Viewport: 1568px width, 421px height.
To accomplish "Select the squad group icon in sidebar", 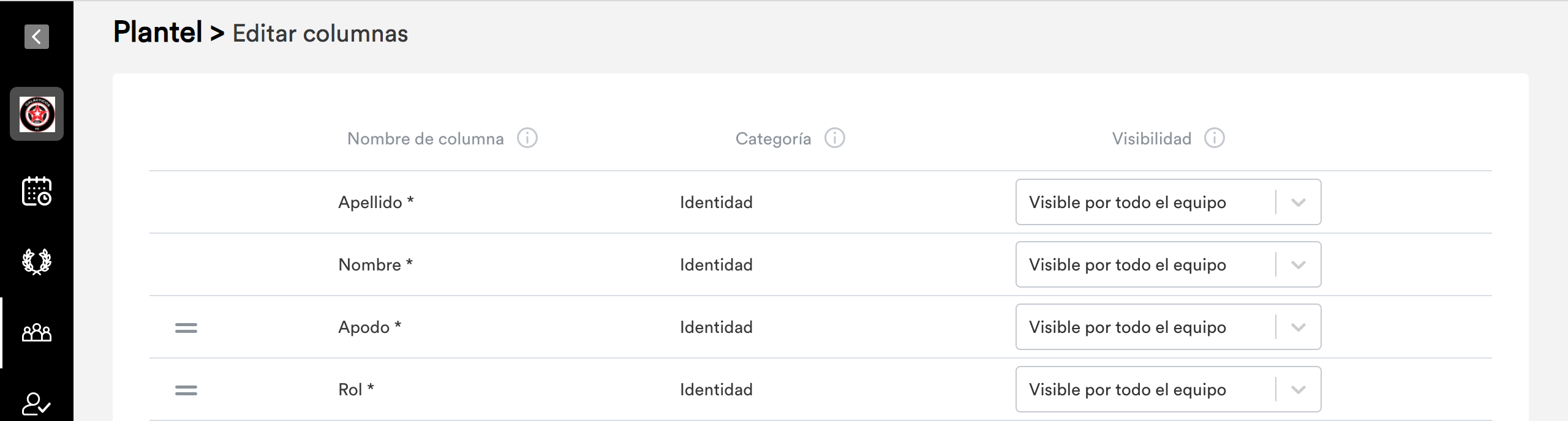I will pyautogui.click(x=37, y=332).
